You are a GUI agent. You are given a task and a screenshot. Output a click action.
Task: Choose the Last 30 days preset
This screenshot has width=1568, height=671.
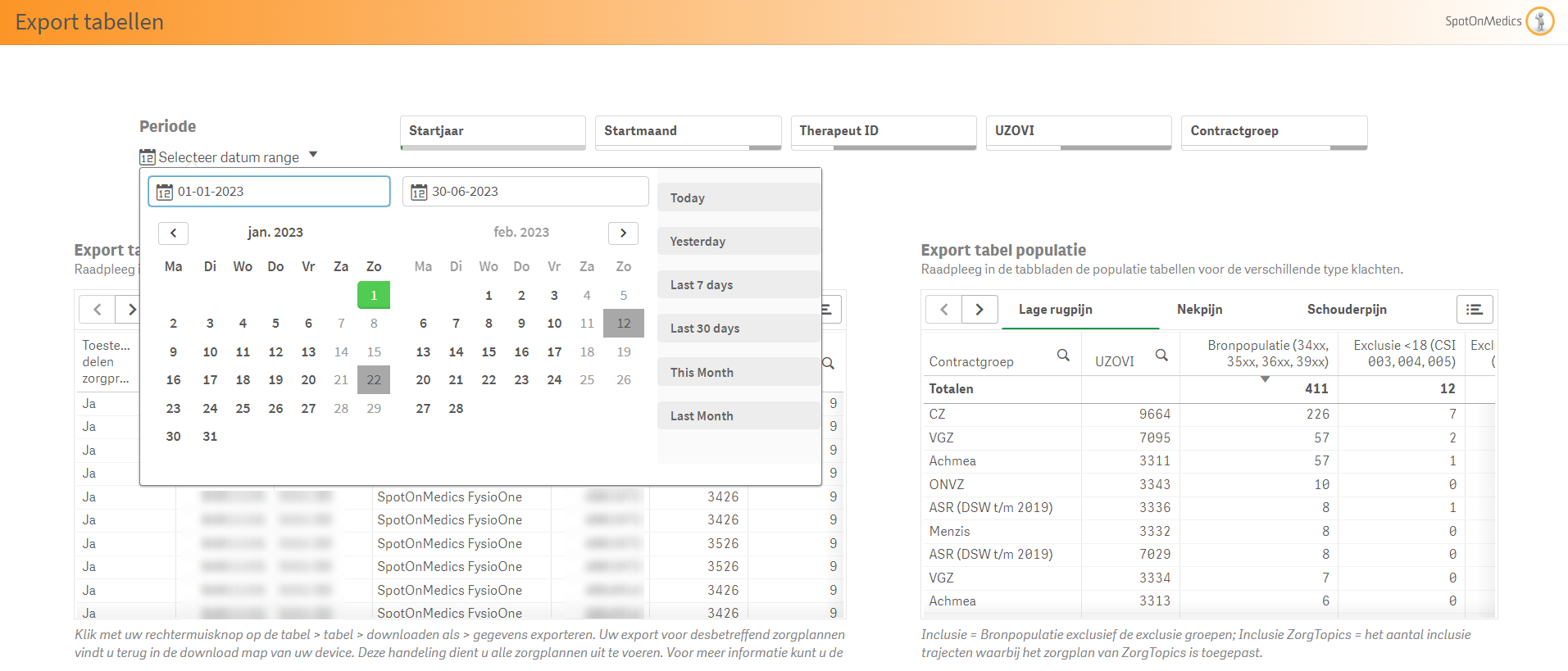pyautogui.click(x=738, y=329)
